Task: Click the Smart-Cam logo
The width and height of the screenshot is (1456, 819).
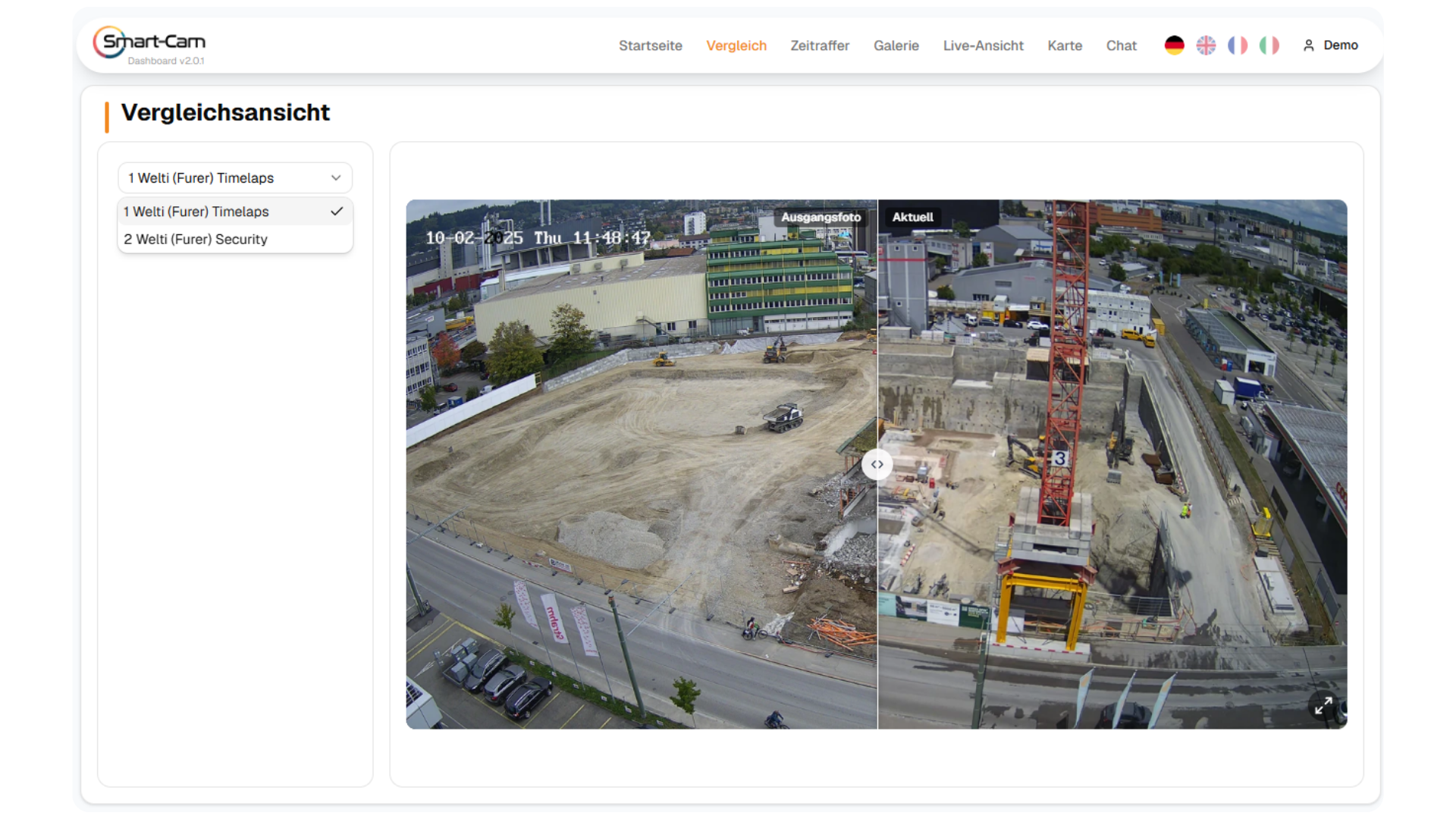Action: (x=149, y=44)
